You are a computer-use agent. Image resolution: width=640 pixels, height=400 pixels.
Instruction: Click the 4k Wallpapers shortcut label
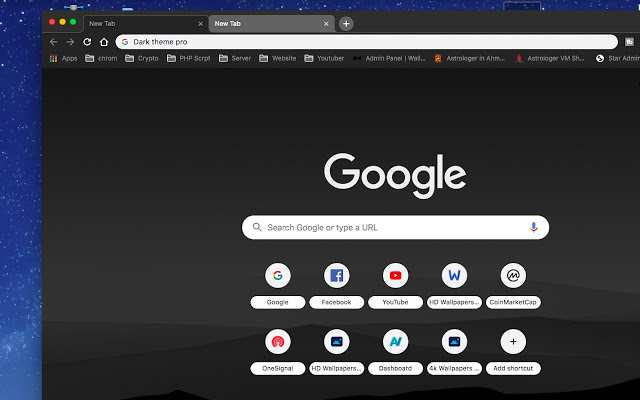[454, 368]
